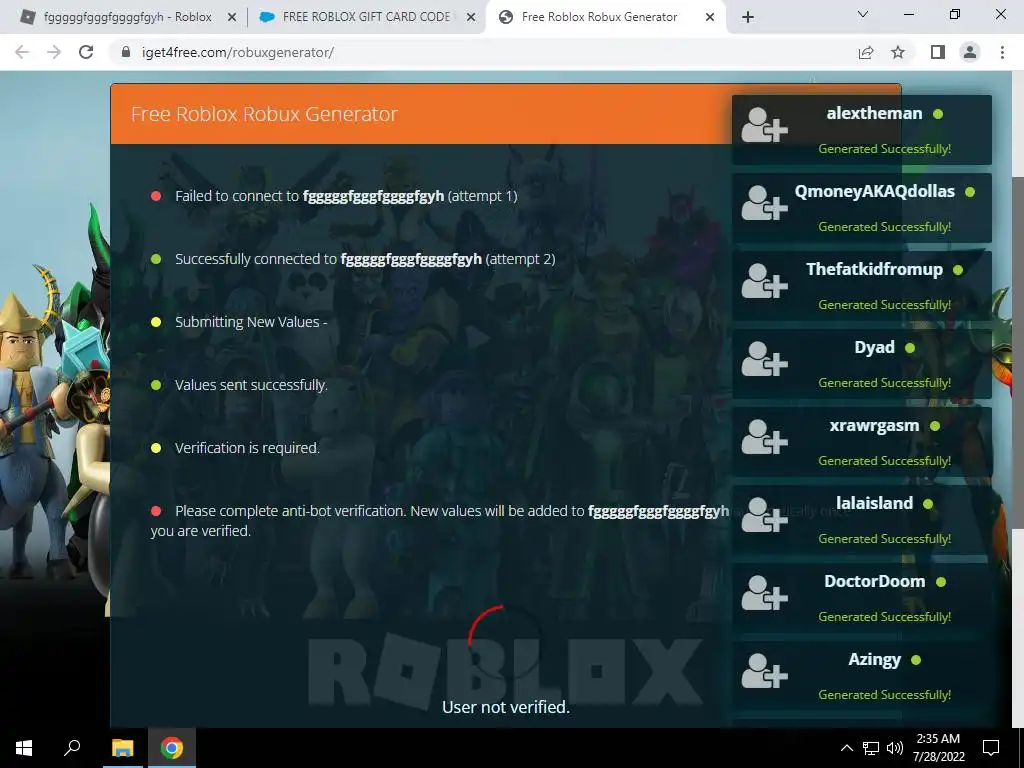Click the add-user icon beside Thefatkidfromup

point(764,281)
